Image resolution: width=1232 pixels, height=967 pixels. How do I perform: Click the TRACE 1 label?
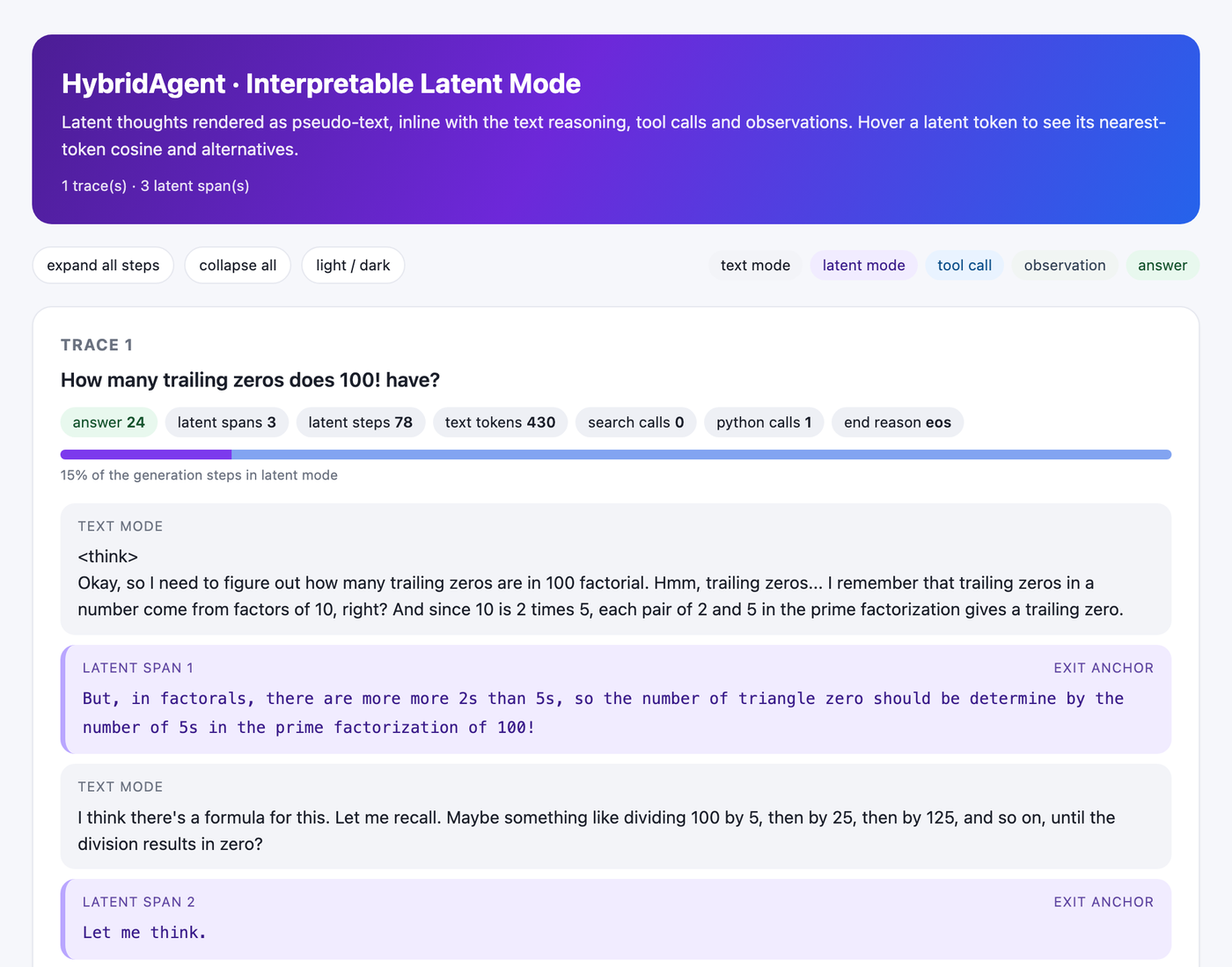(x=97, y=345)
